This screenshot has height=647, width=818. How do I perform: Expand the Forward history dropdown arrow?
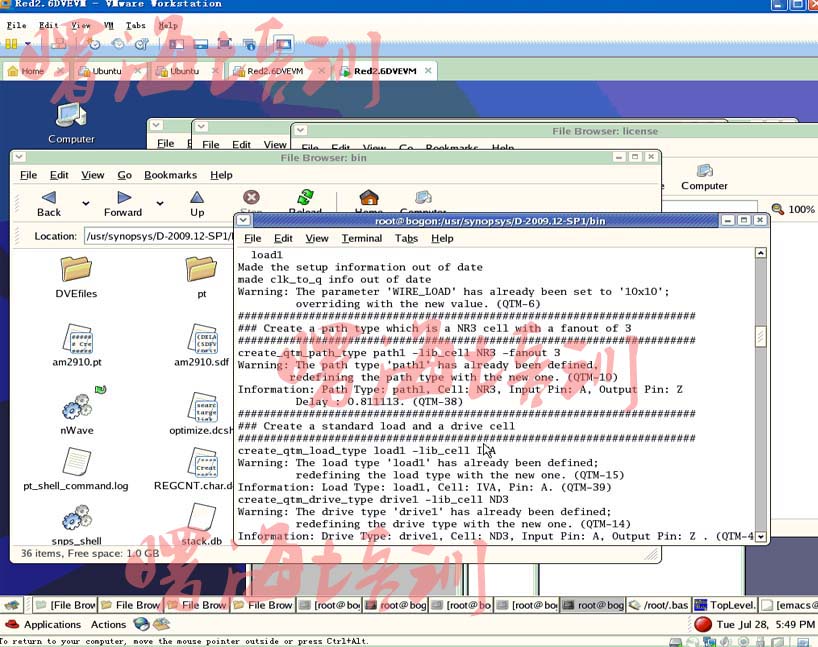tap(160, 204)
